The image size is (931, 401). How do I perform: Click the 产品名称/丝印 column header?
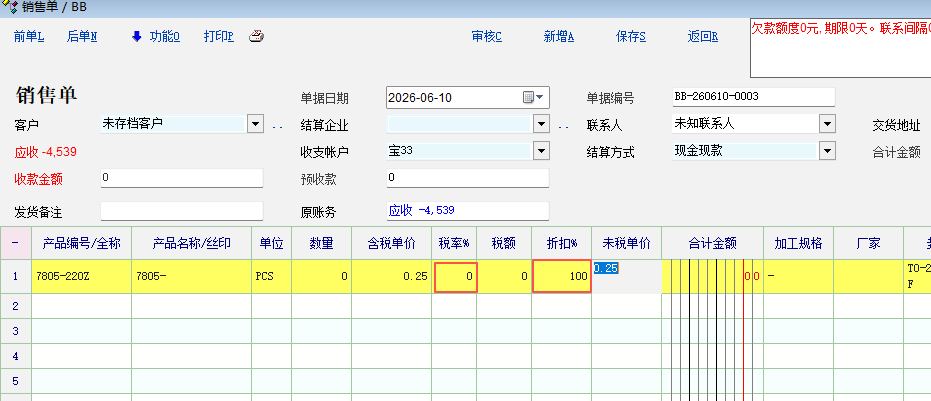192,243
